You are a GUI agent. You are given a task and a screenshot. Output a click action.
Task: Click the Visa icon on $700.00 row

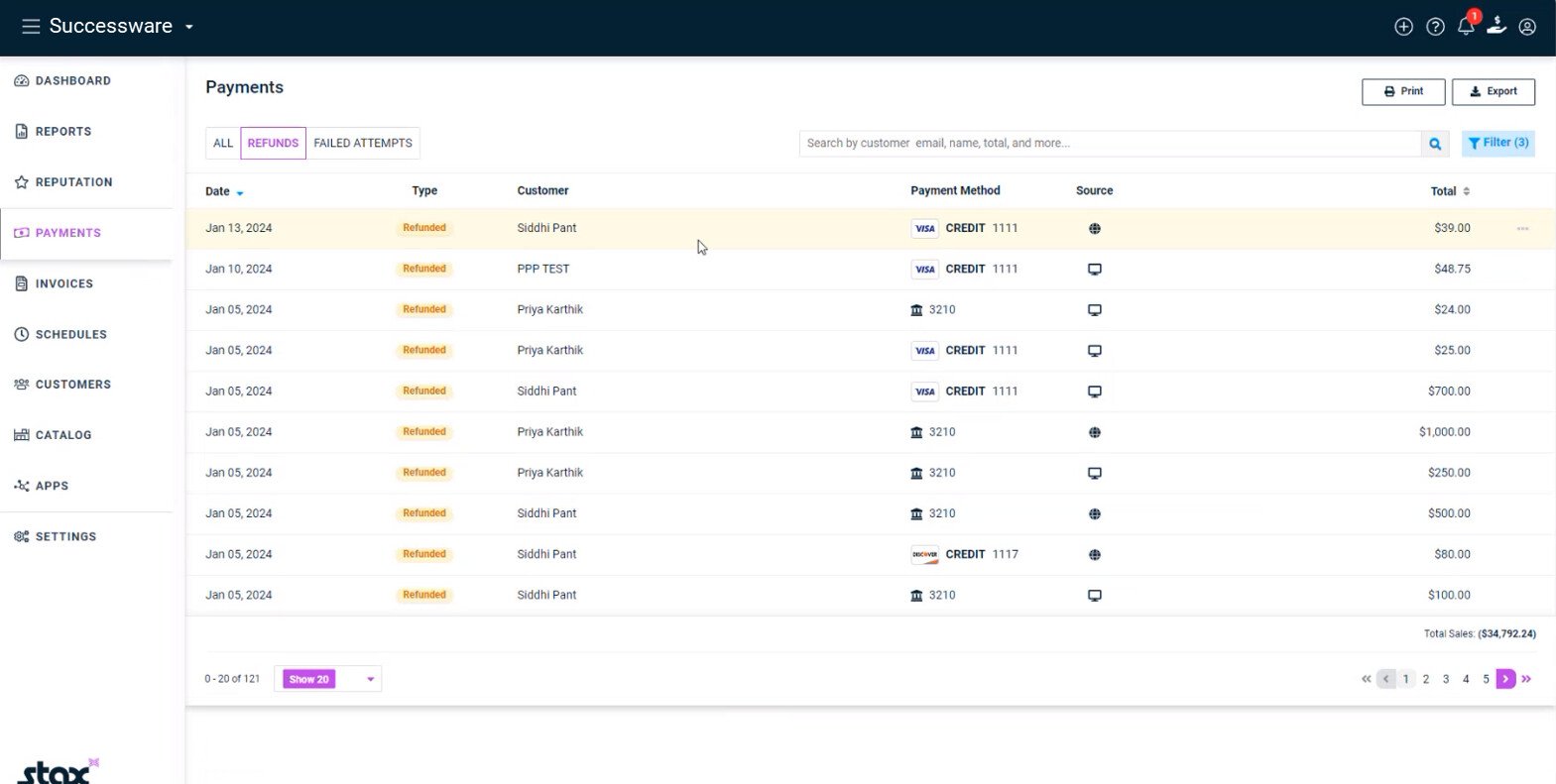[x=924, y=392]
